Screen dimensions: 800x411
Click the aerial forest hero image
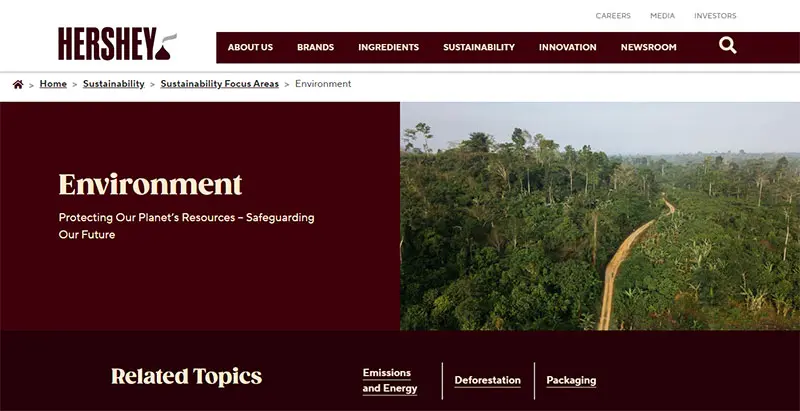pos(600,216)
